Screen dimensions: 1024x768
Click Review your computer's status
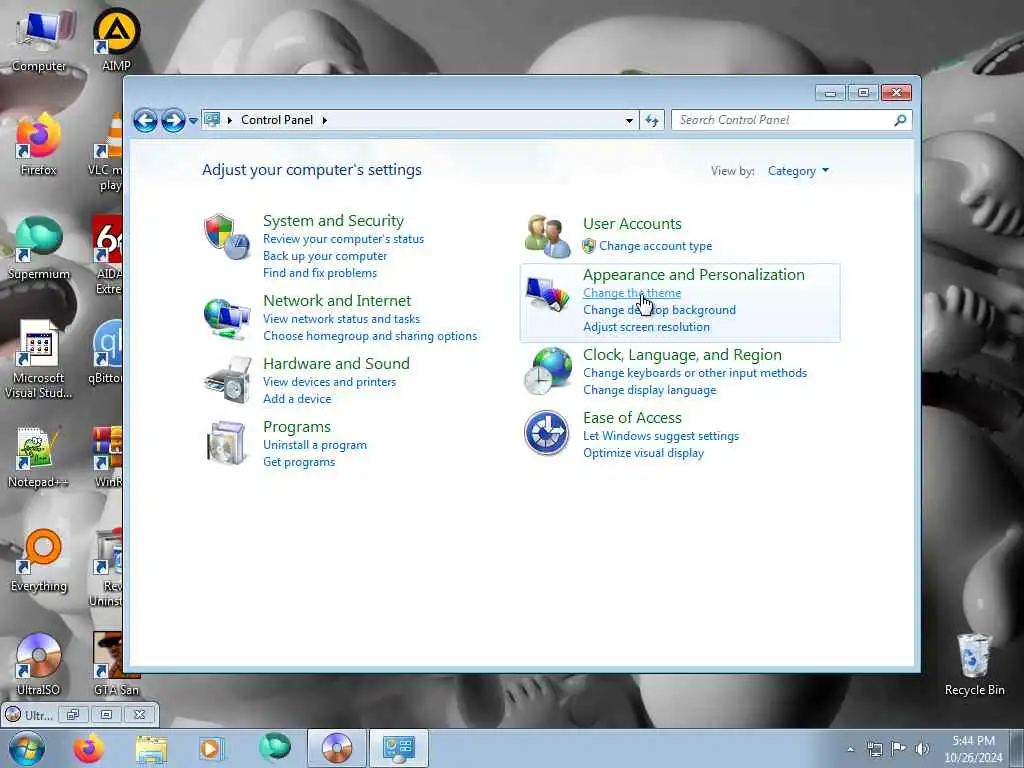pyautogui.click(x=344, y=239)
